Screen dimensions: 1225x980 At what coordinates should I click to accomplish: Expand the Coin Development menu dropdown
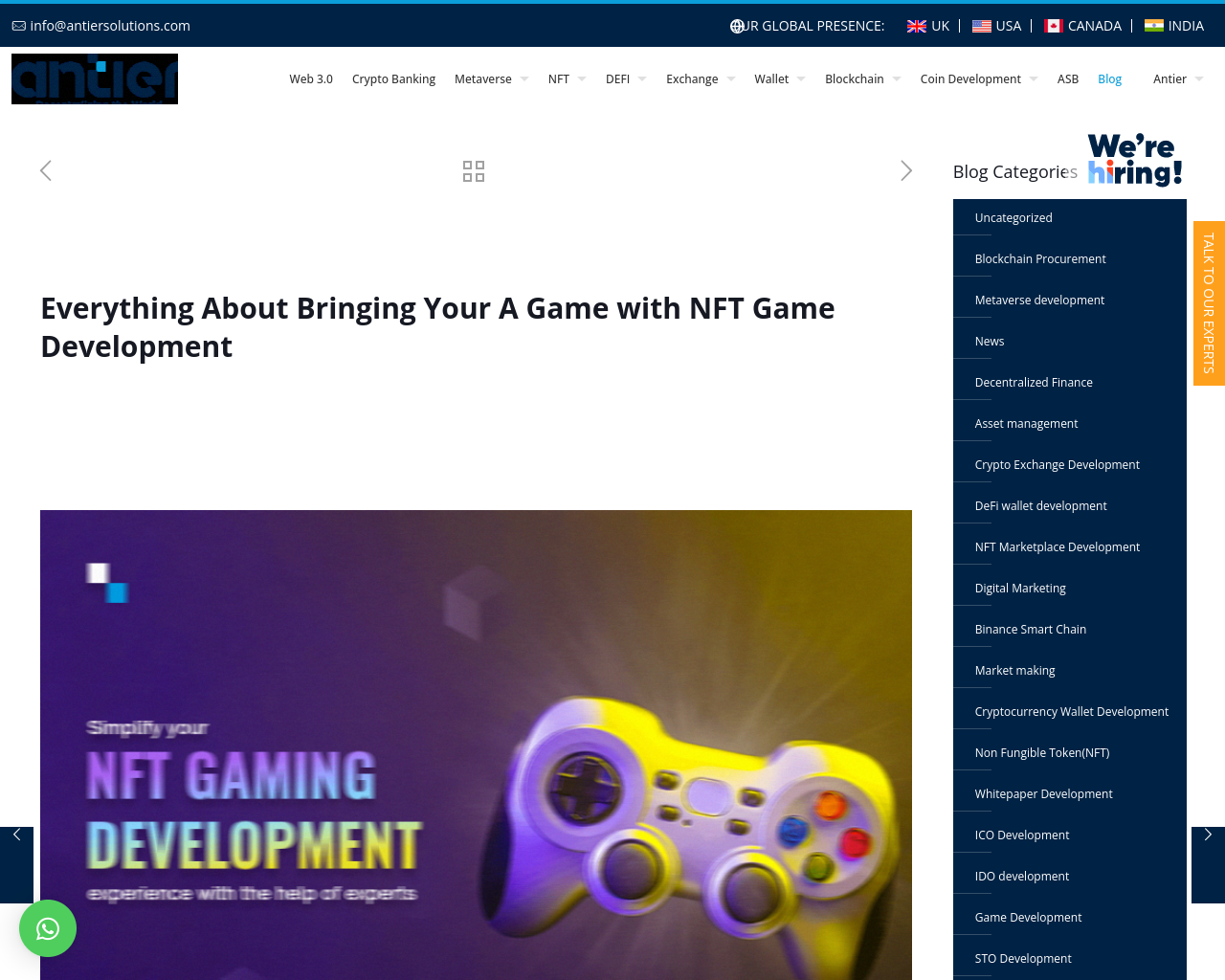coord(1034,79)
